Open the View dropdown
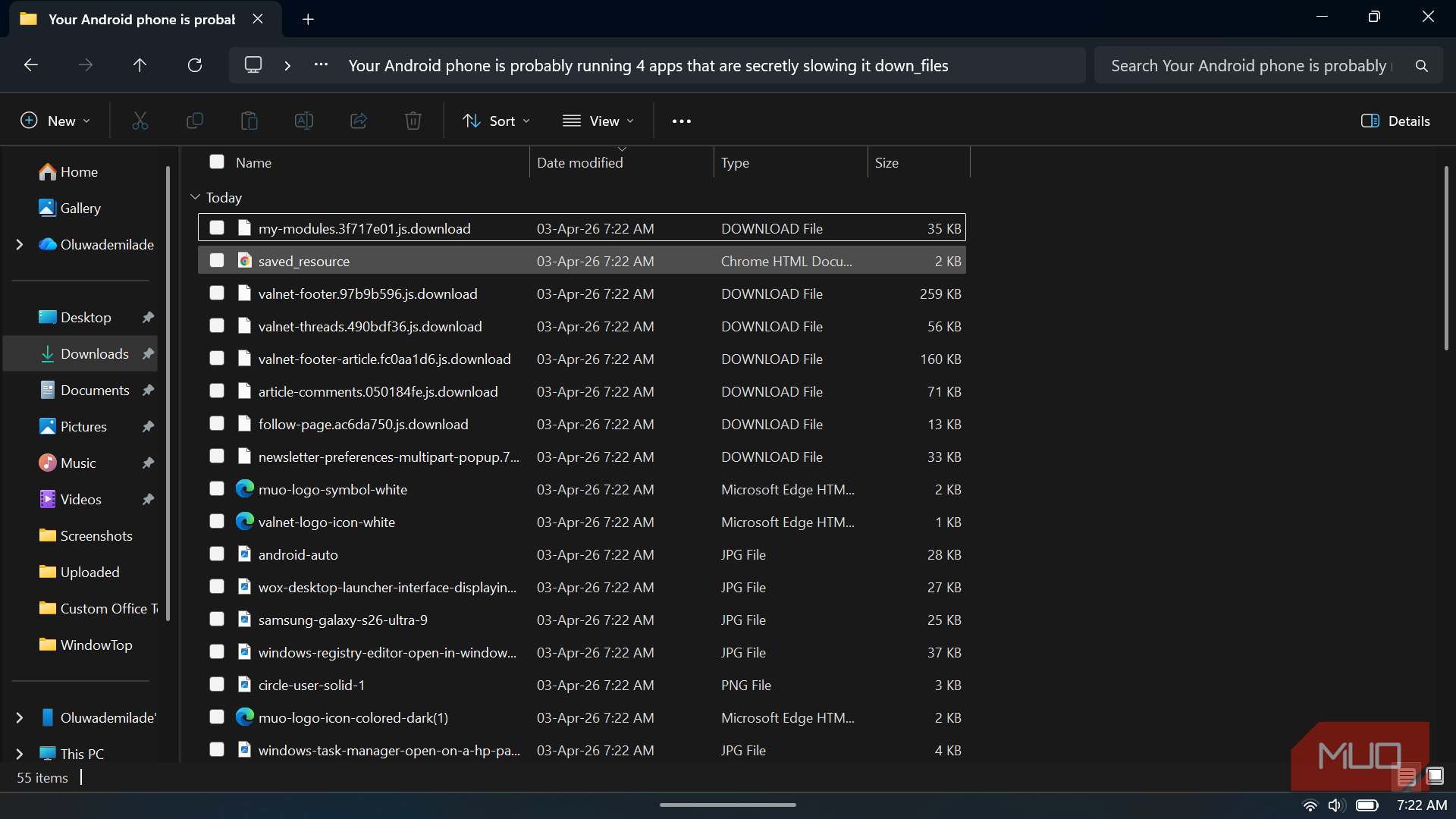The image size is (1456, 819). 598,121
